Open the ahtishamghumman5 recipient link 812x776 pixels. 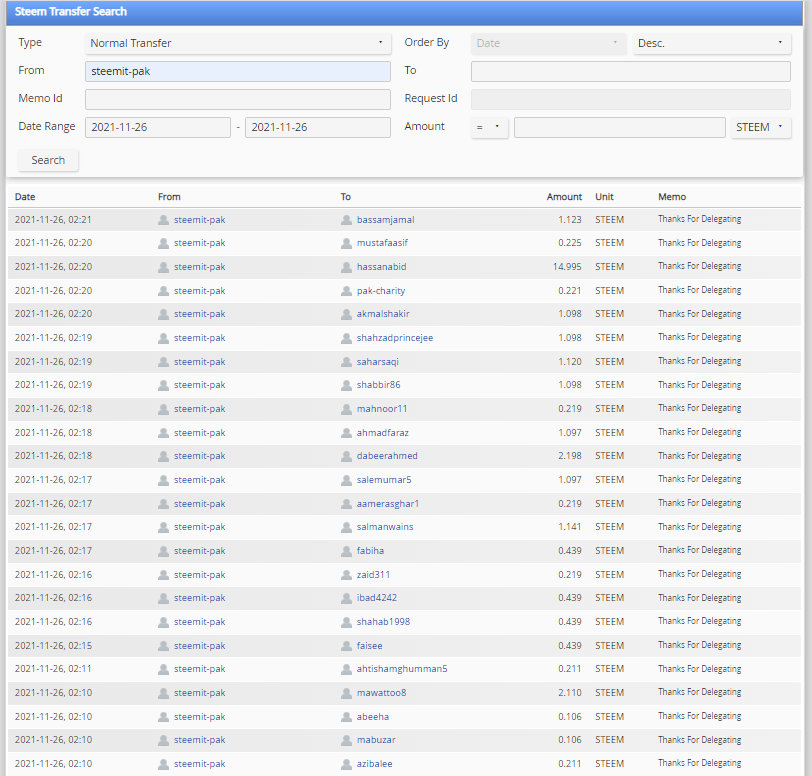point(402,669)
